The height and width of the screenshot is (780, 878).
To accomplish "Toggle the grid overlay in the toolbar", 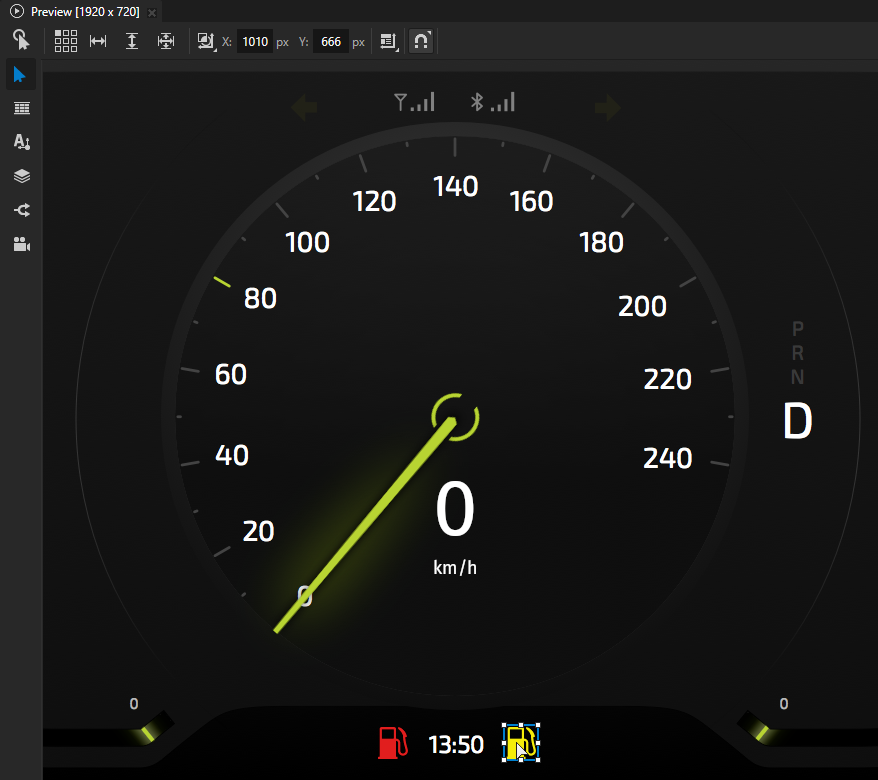I will tap(65, 41).
